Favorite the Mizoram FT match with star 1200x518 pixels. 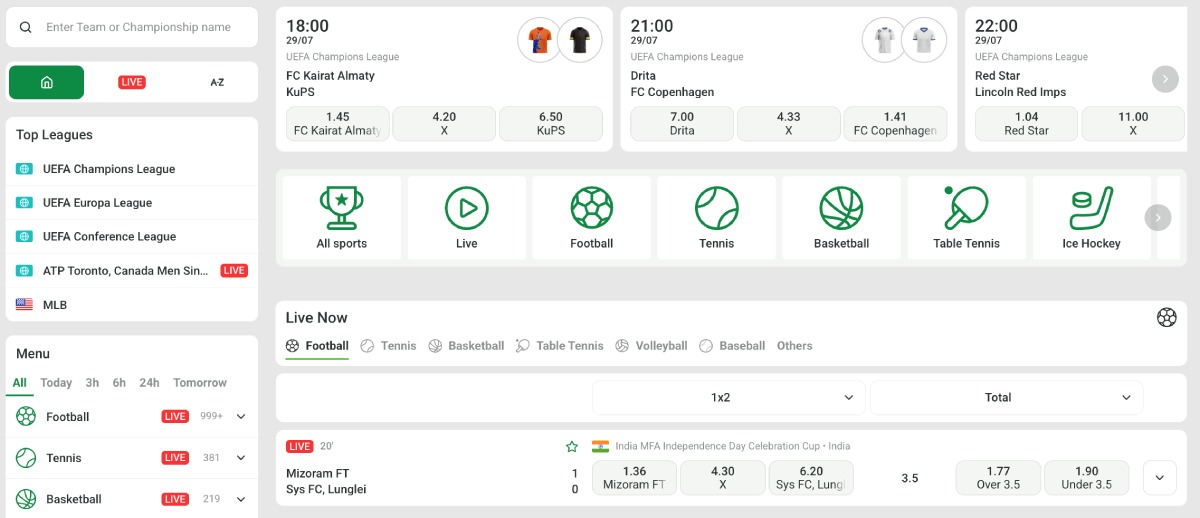572,446
